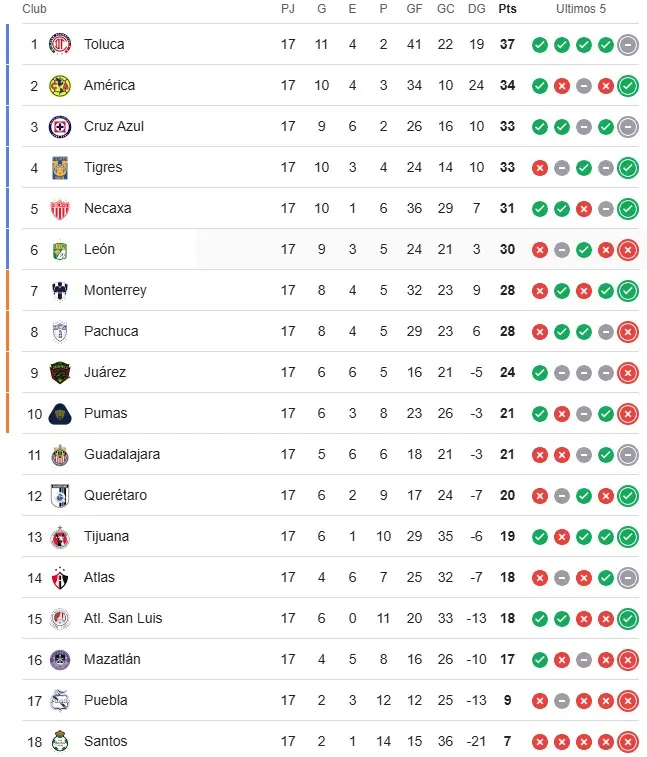Click the Club column header

click(34, 9)
